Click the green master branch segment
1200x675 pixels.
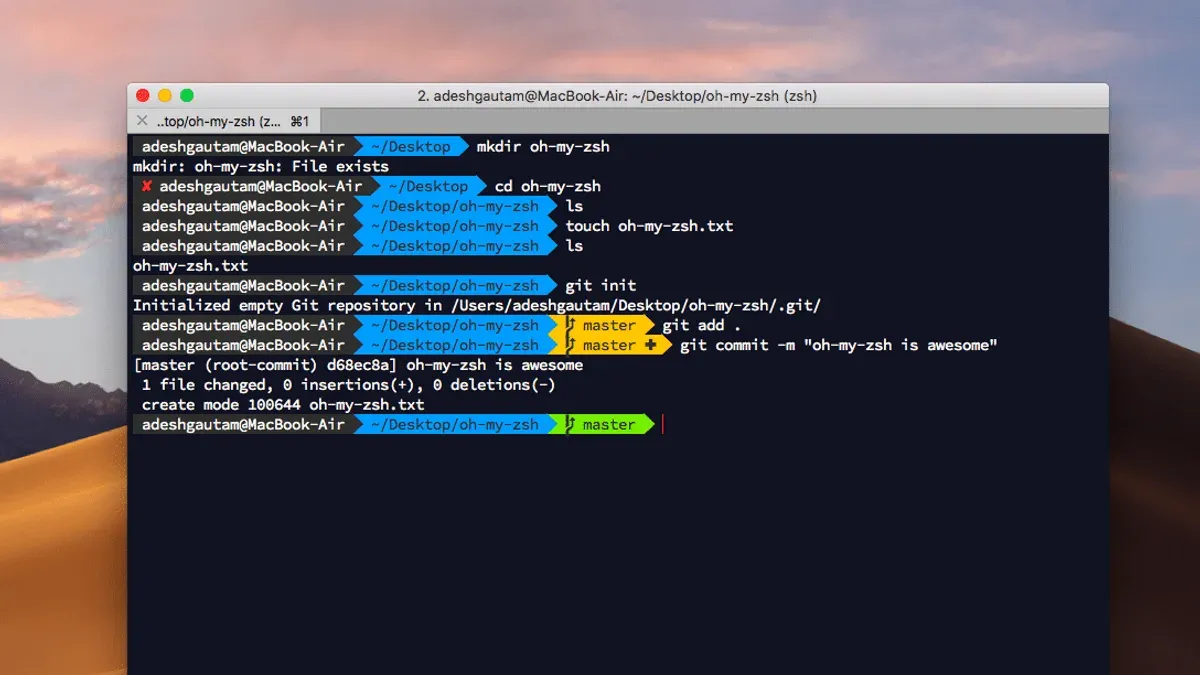pos(601,425)
